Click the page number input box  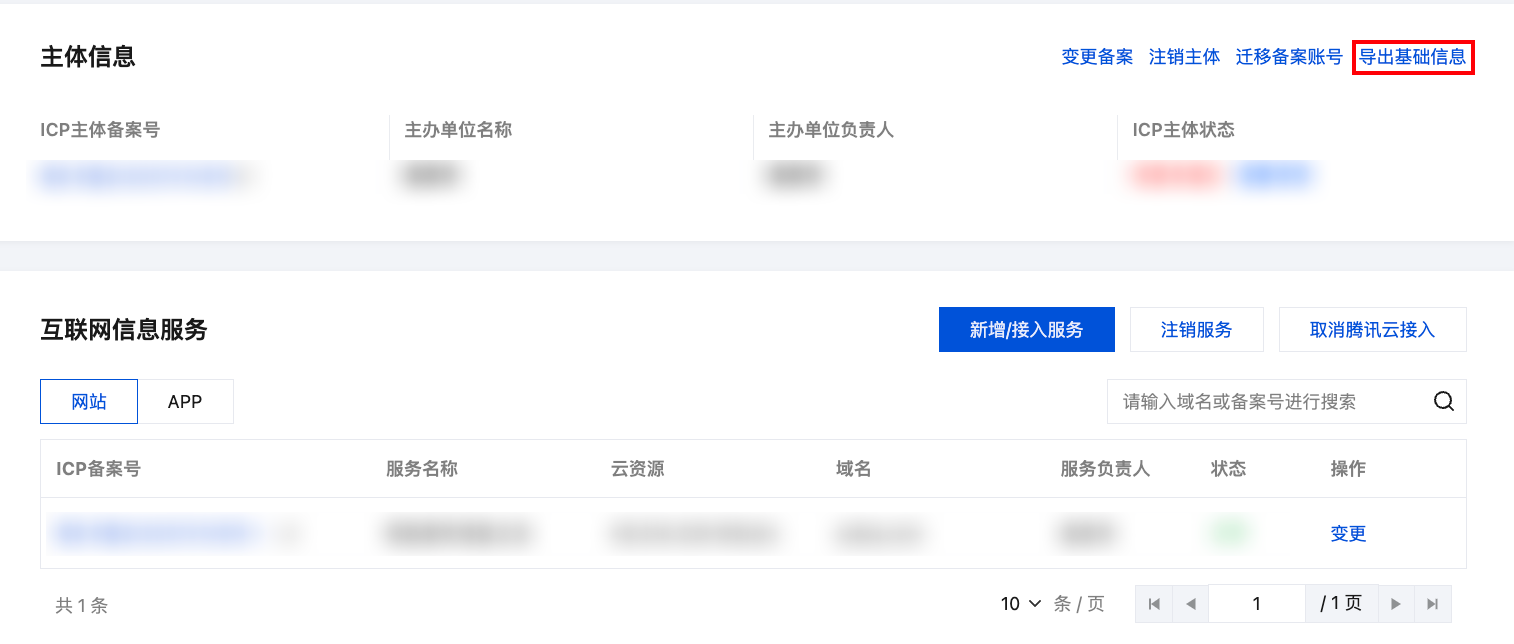point(1256,604)
